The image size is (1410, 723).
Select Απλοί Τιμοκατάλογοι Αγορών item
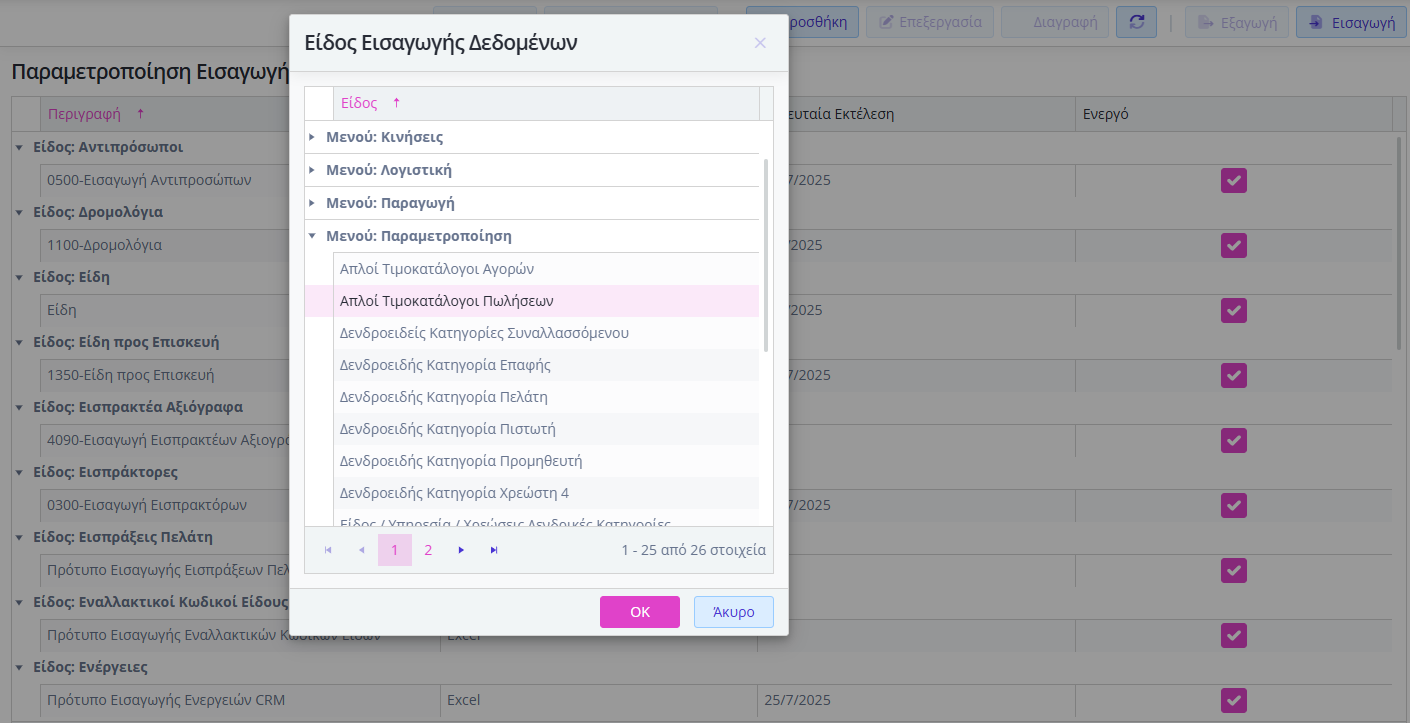[x=437, y=269]
